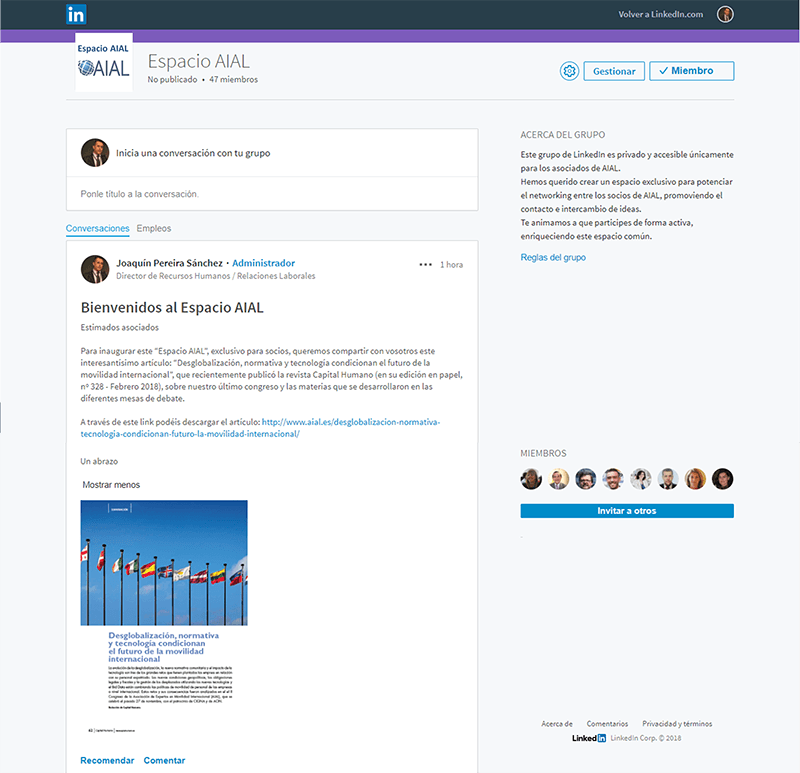800x773 pixels.
Task: Click the Volver a LinkedIn.com link
Action: [x=661, y=14]
